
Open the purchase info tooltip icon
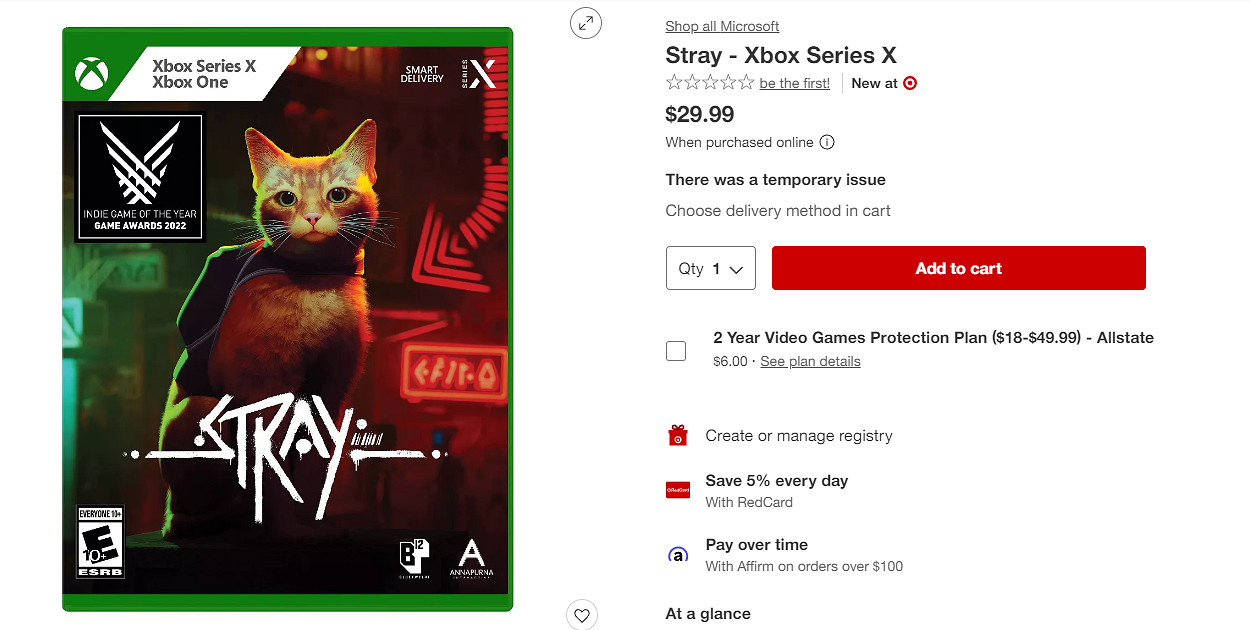826,142
